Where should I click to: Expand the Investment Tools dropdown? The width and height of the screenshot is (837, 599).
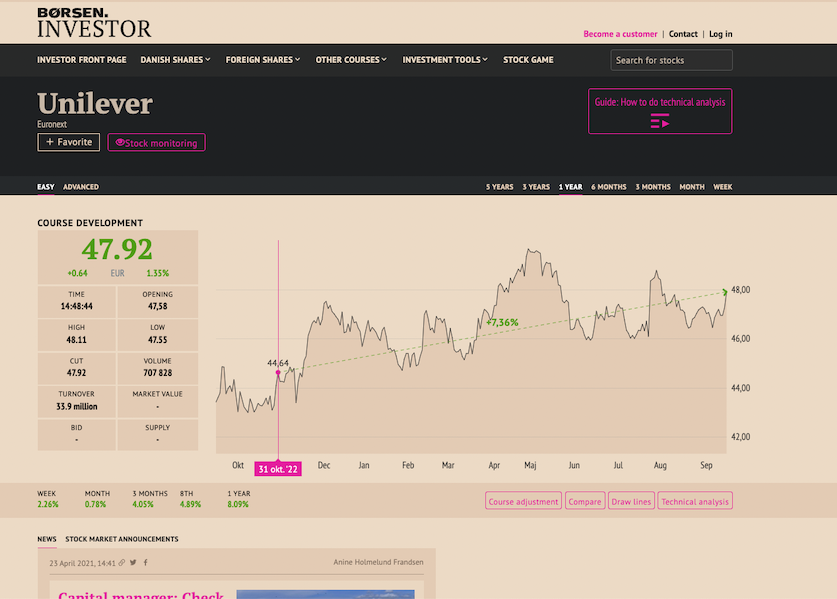[x=444, y=60]
